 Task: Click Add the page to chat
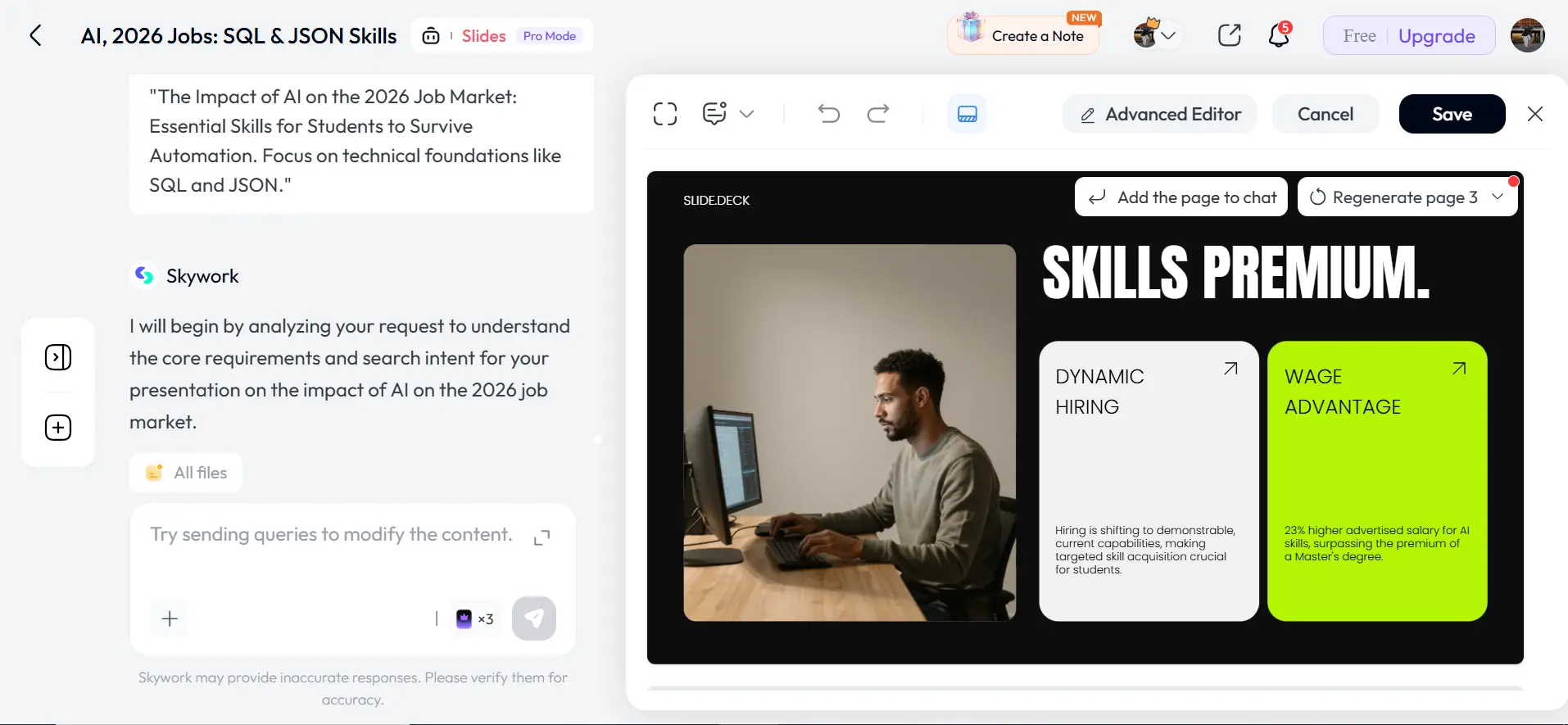[1181, 197]
